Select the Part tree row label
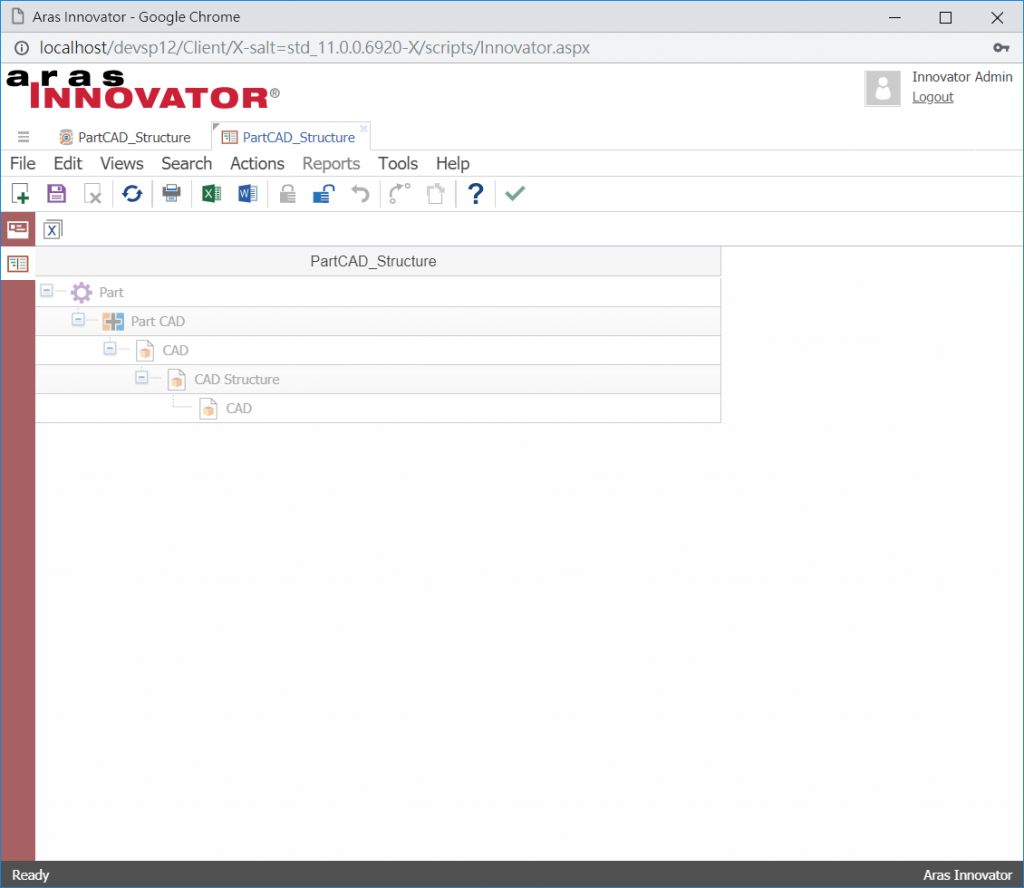This screenshot has height=888, width=1024. (111, 293)
